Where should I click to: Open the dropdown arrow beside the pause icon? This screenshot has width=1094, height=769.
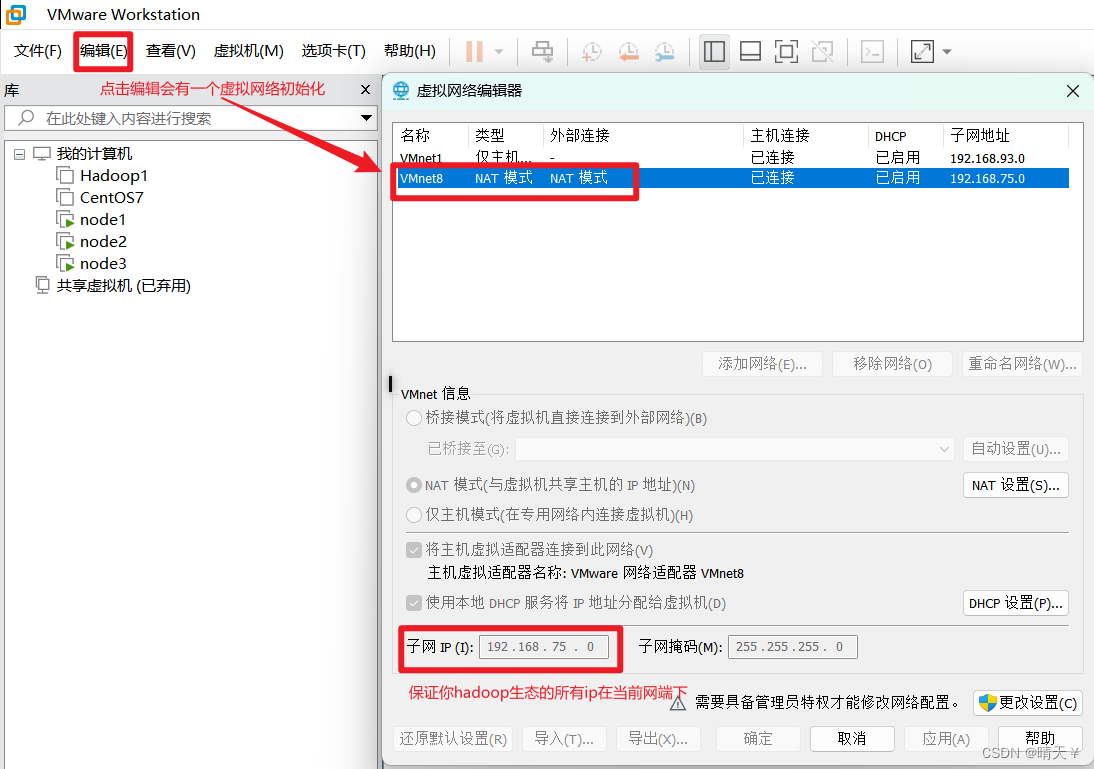tap(499, 52)
